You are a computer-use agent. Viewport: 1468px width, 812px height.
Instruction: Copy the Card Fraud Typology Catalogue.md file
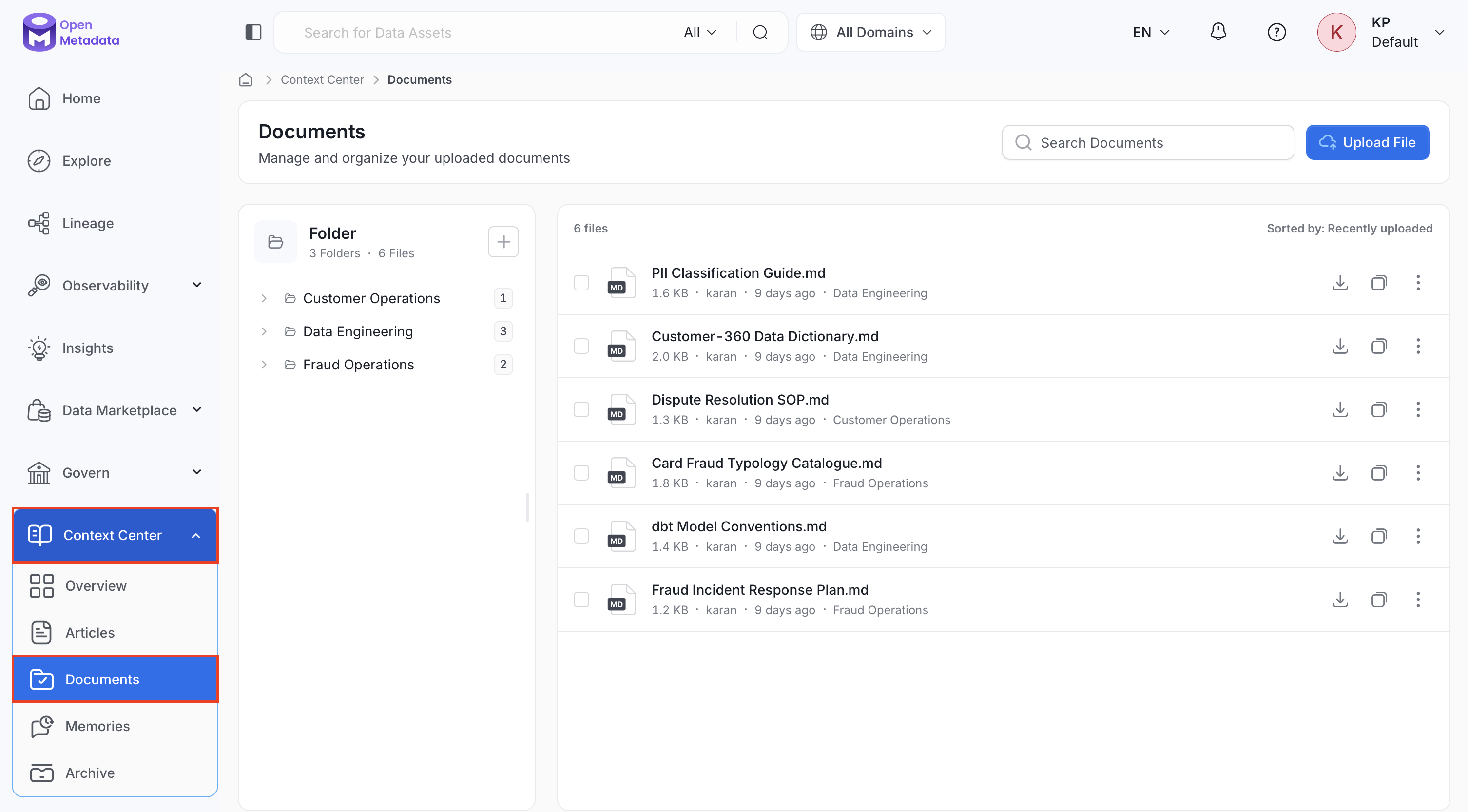(x=1378, y=472)
